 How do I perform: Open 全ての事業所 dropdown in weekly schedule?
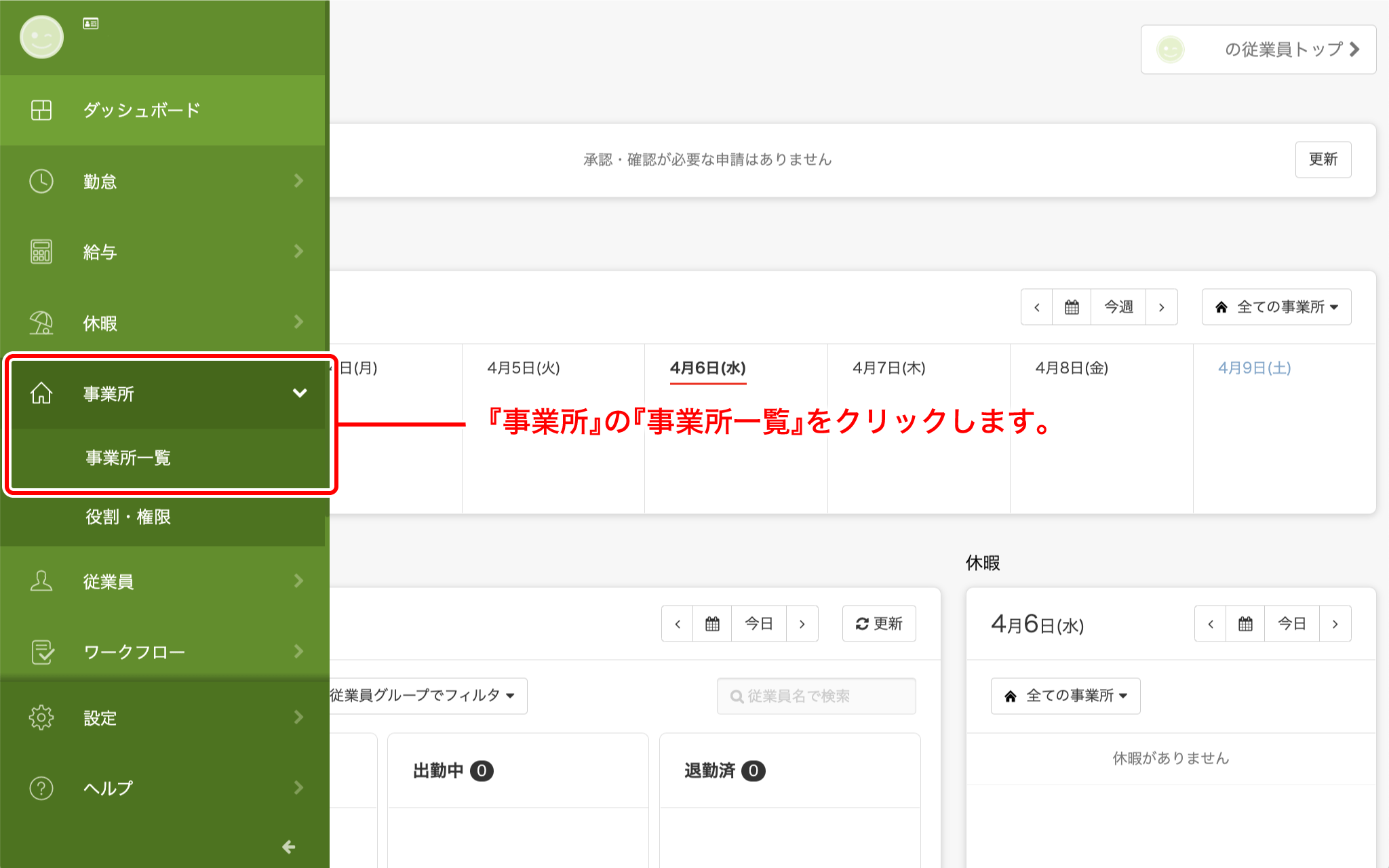point(1276,307)
